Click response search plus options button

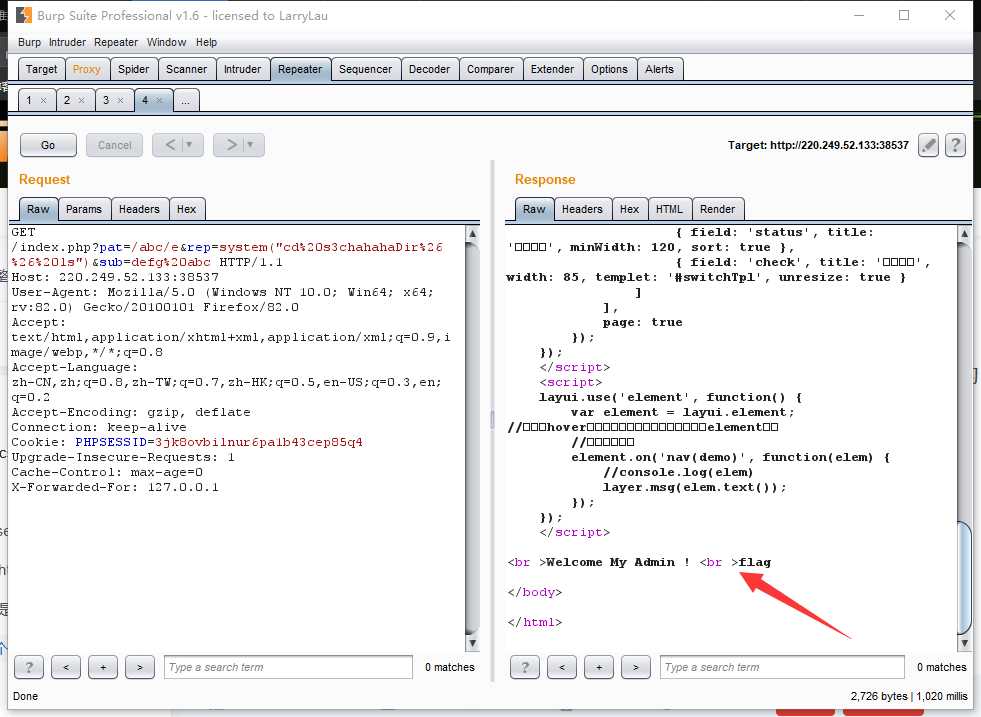[598, 667]
